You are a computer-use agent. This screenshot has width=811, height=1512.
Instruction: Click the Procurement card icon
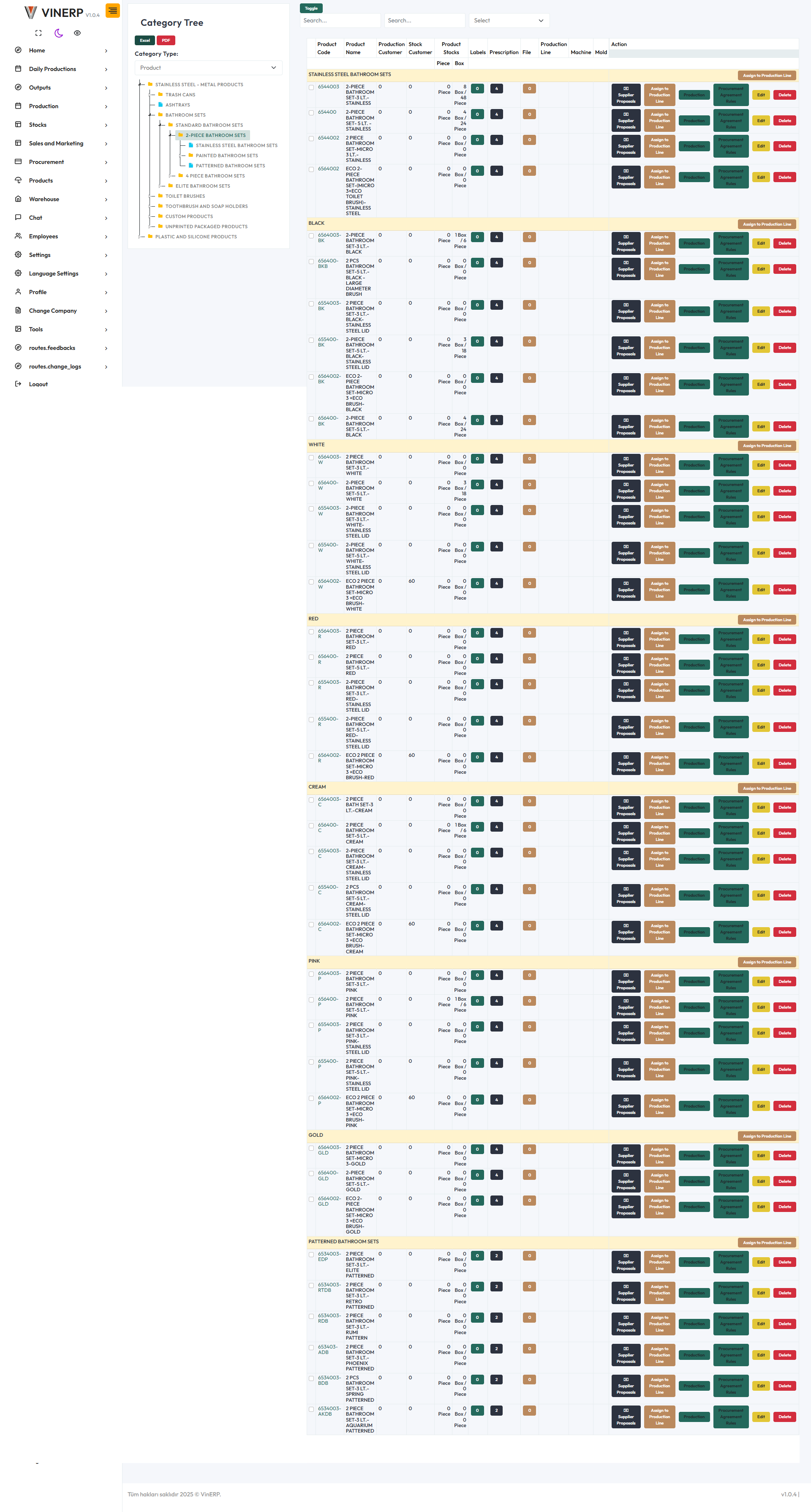pyautogui.click(x=18, y=161)
